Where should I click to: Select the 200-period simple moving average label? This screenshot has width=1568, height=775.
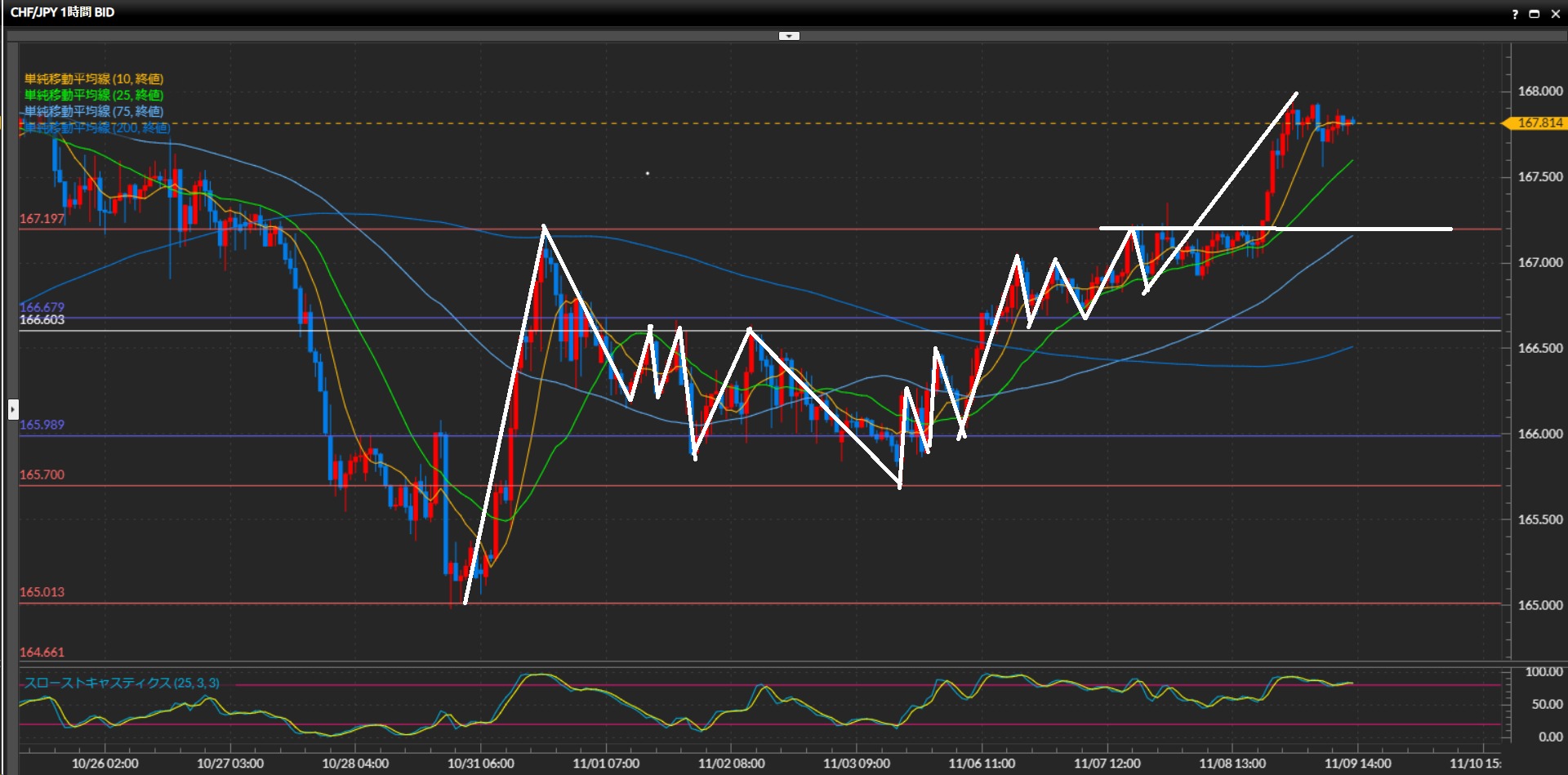pyautogui.click(x=96, y=128)
